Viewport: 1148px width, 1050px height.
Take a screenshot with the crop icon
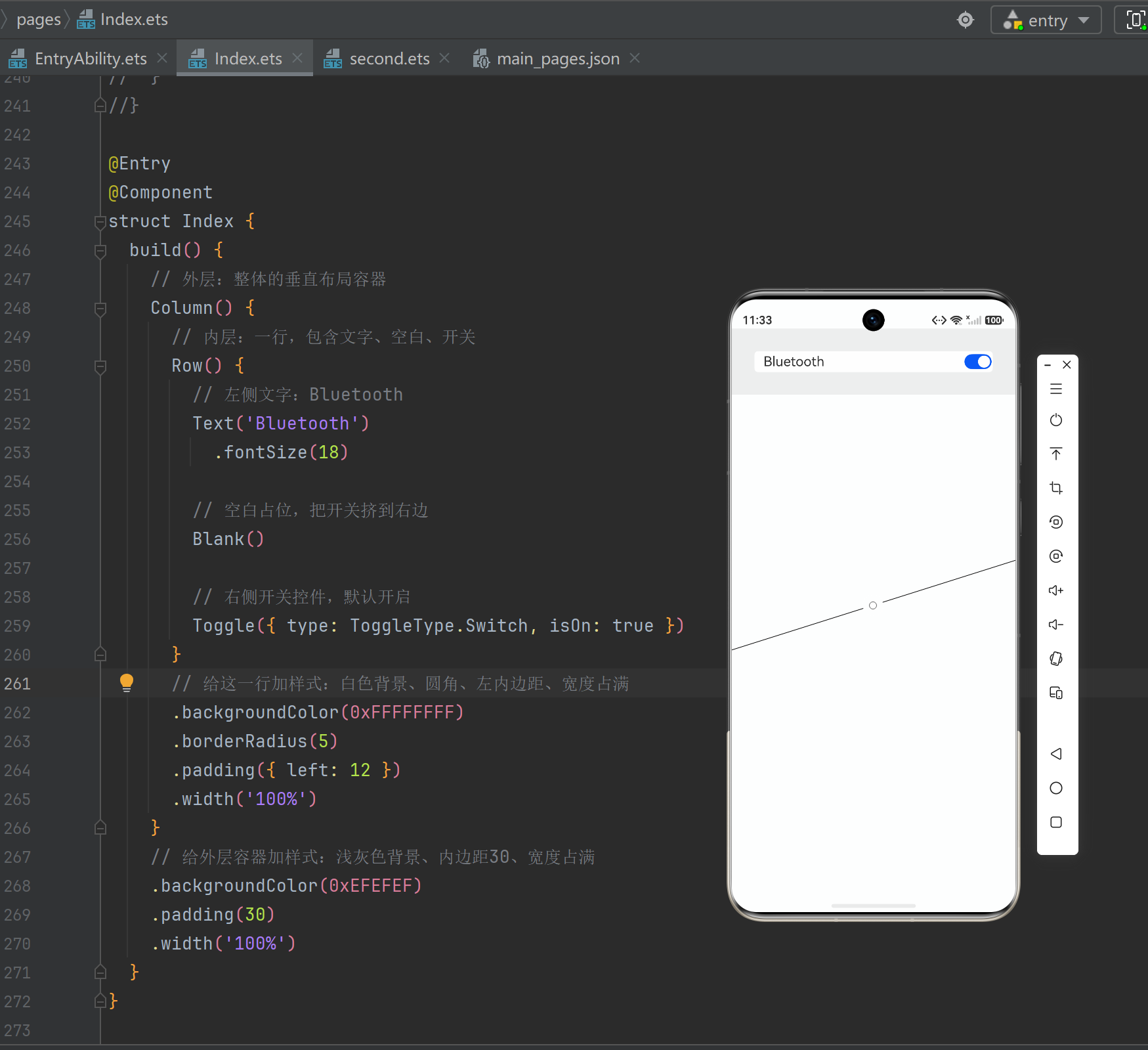coord(1055,488)
